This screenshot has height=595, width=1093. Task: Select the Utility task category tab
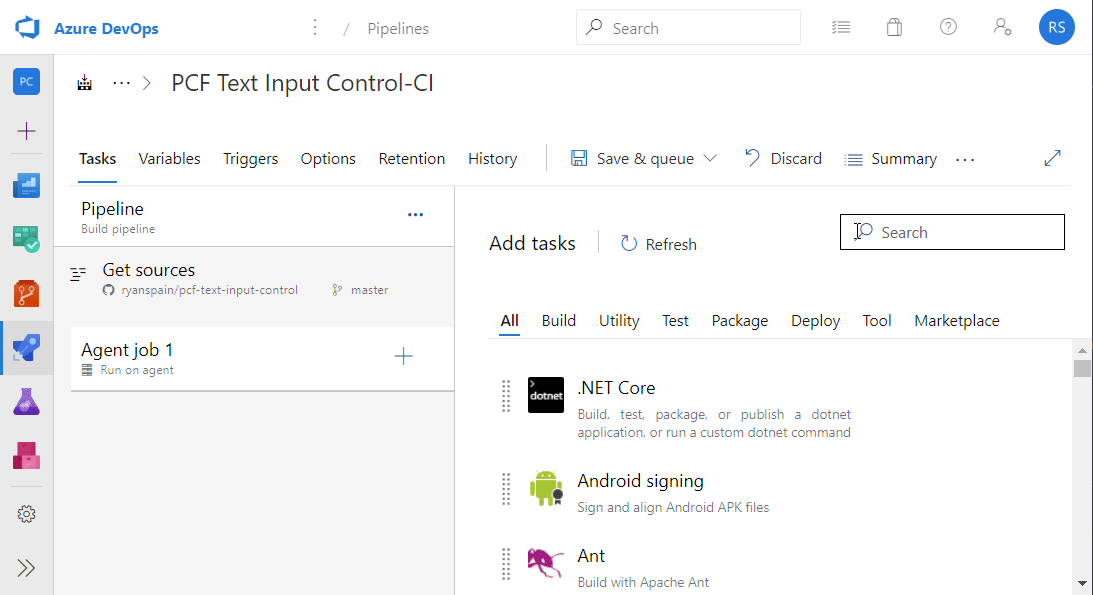pos(619,320)
